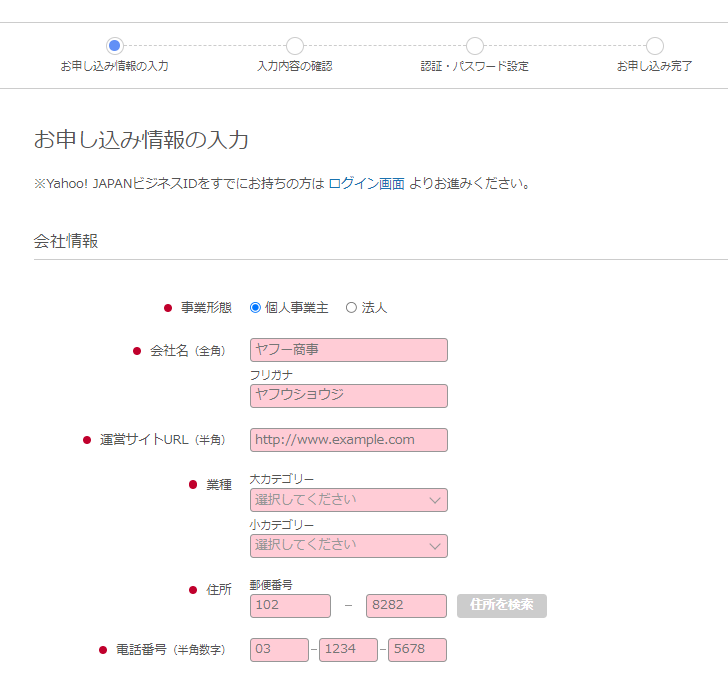Image resolution: width=728 pixels, height=674 pixels.
Task: Open the 小カテゴリー dropdown
Action: [348, 545]
